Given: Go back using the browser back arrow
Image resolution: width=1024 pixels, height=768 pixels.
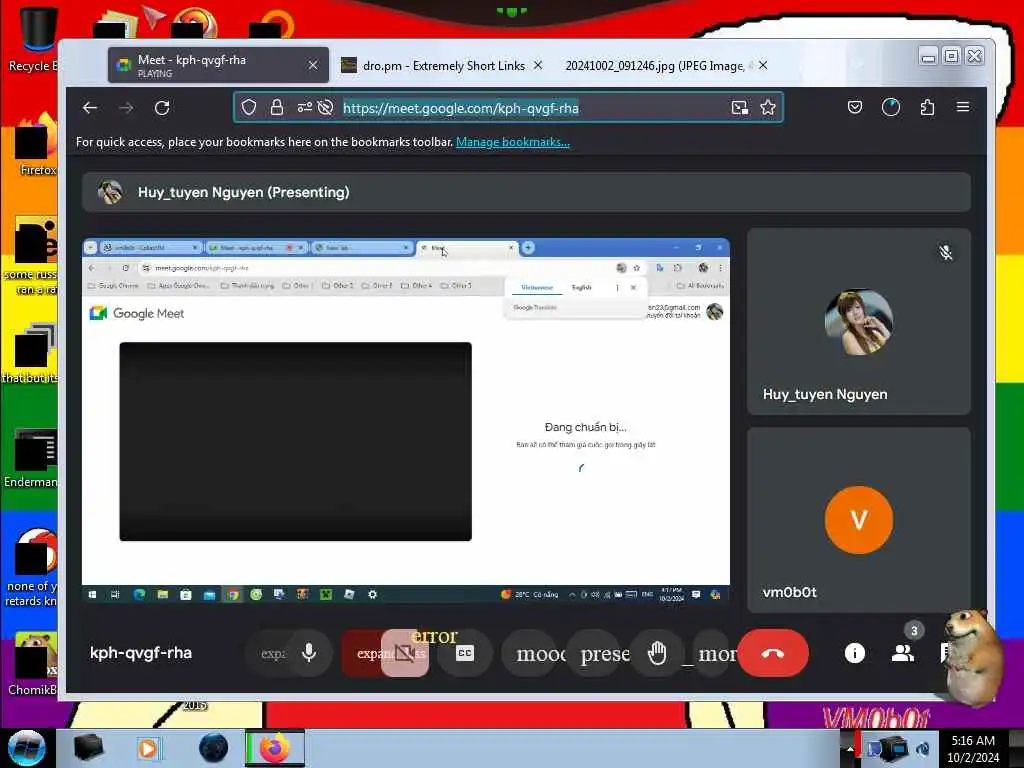Looking at the screenshot, I should [90, 108].
